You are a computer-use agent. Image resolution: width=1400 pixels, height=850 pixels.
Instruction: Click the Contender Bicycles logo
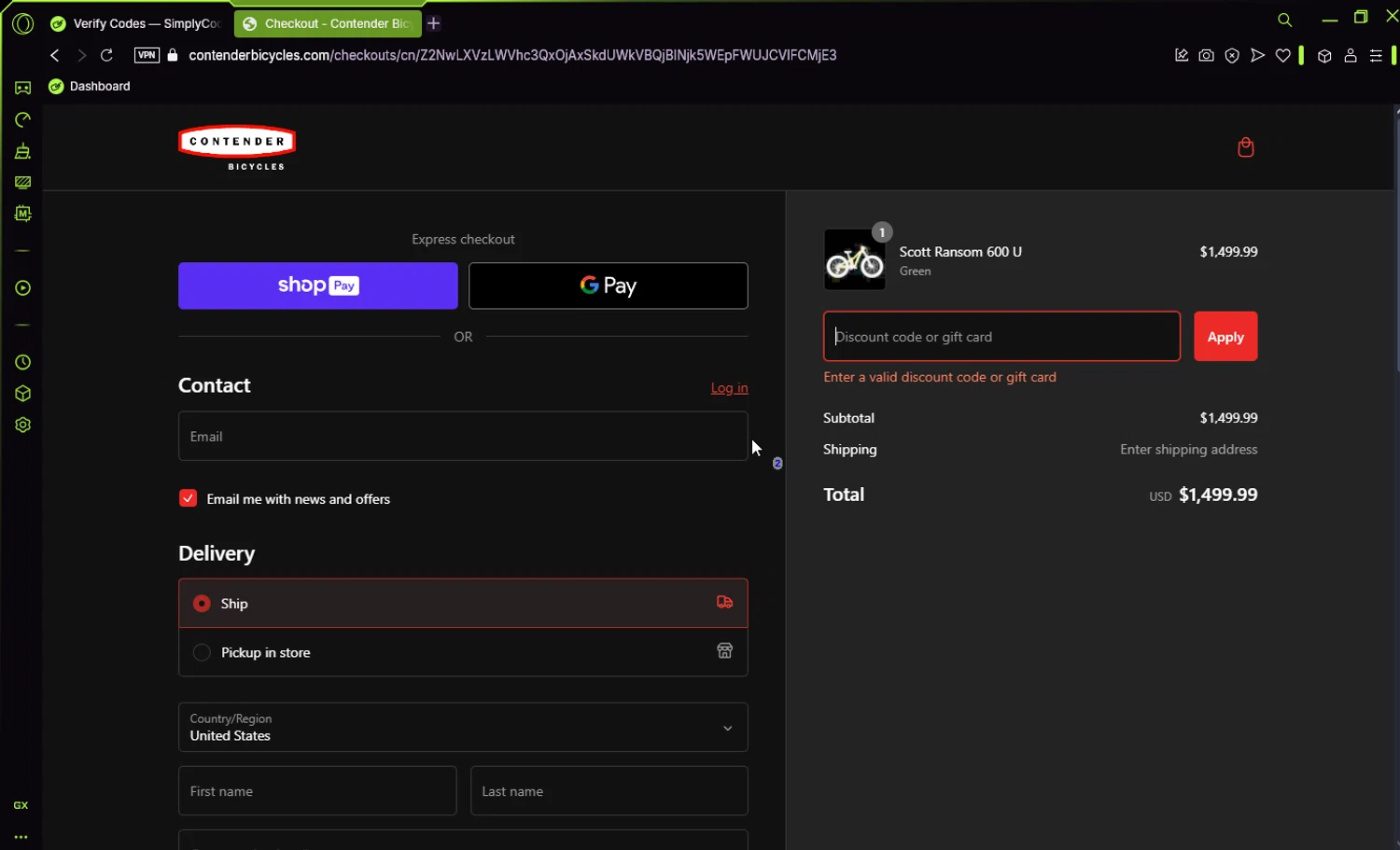tap(237, 147)
